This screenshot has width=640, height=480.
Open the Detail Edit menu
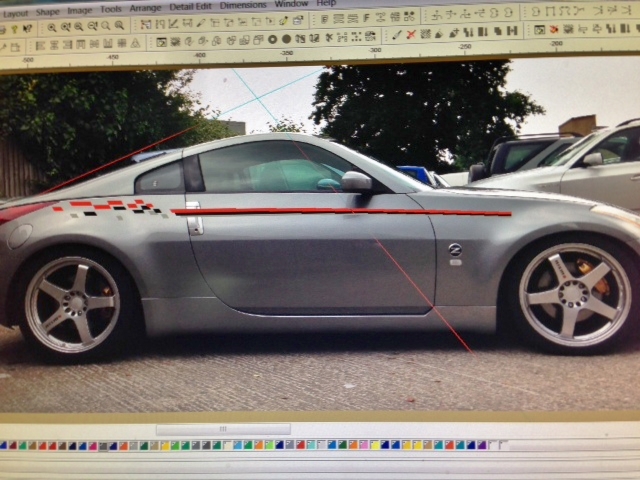point(190,7)
